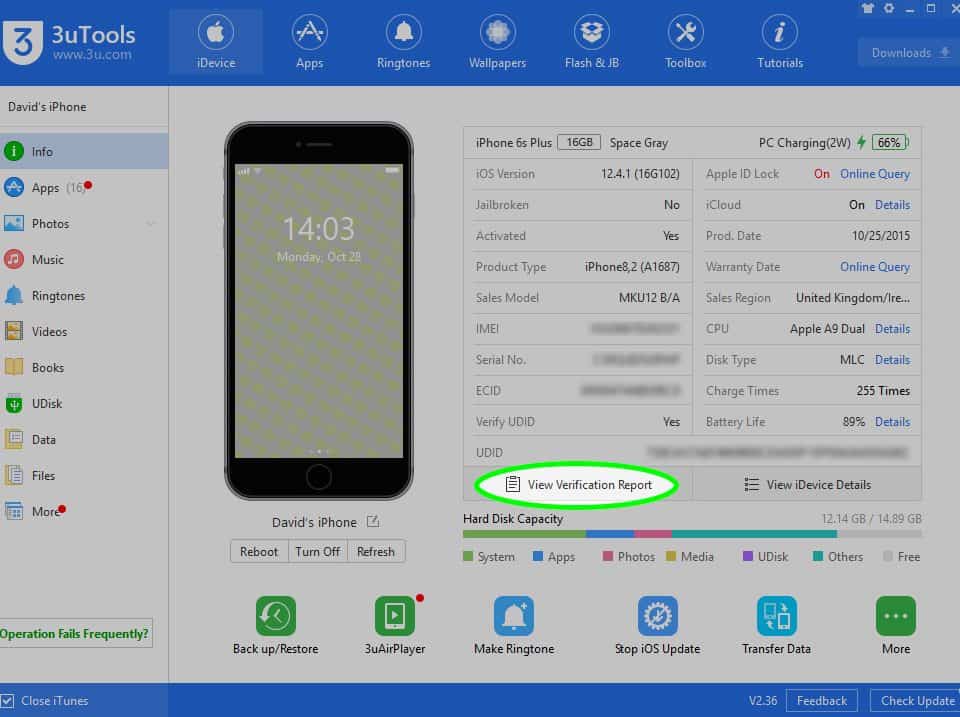Click the Sales Model MKU12 B/A value
960x717 pixels.
pos(649,298)
